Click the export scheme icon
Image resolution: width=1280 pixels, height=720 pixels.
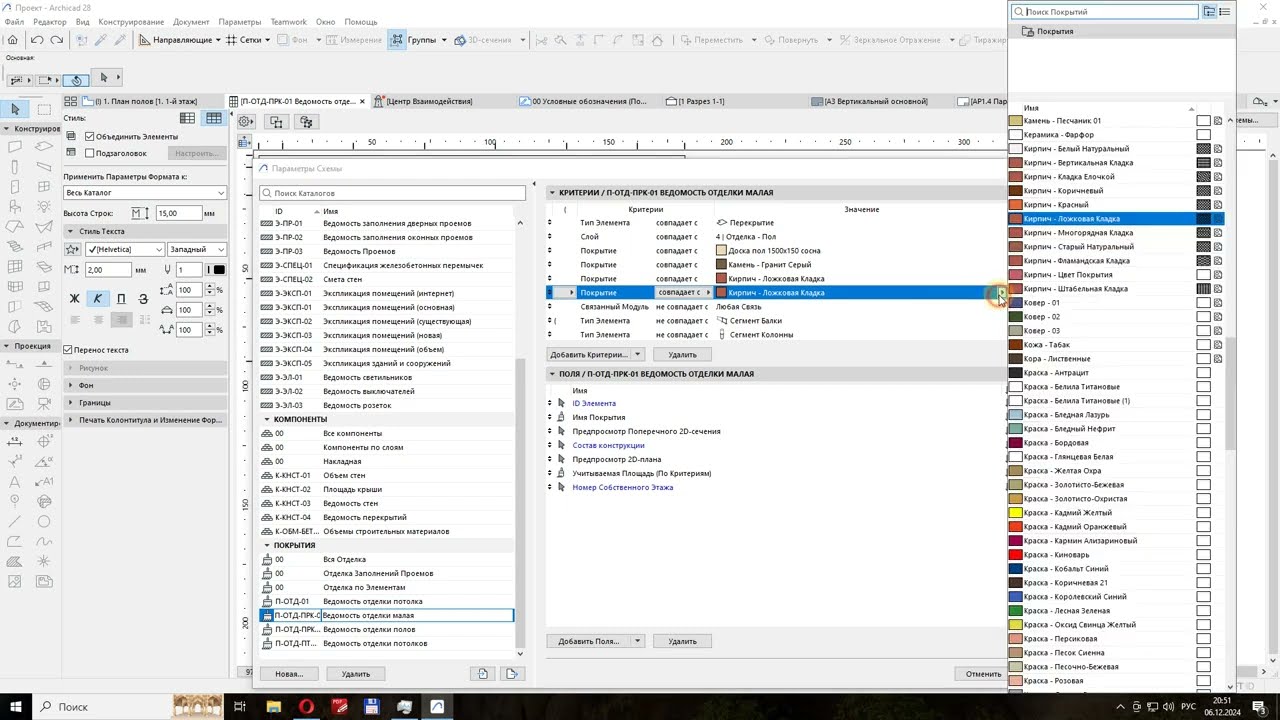click(512, 674)
